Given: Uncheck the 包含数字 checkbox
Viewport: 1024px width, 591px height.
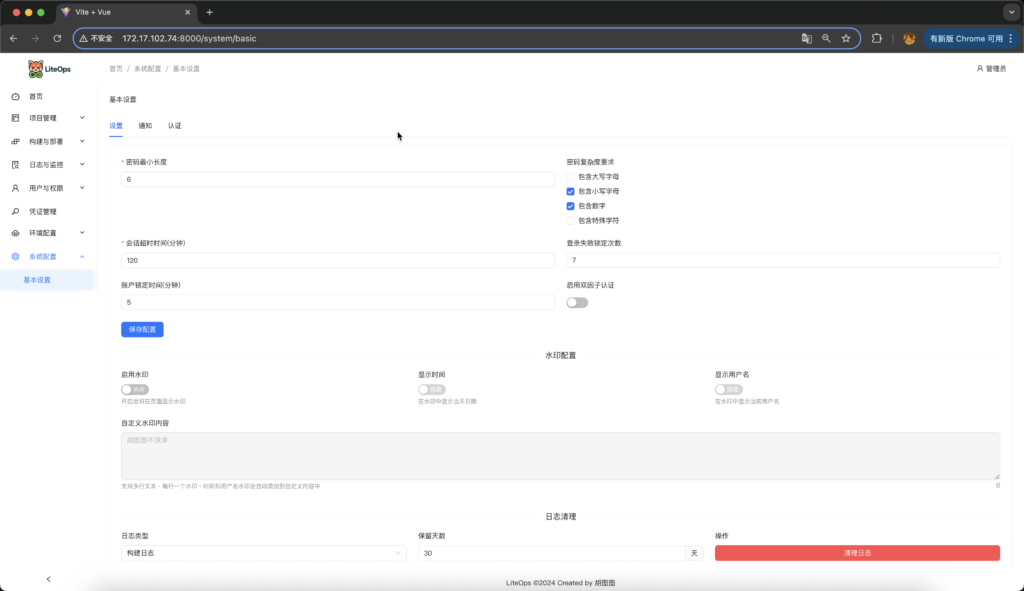Looking at the screenshot, I should click(571, 205).
